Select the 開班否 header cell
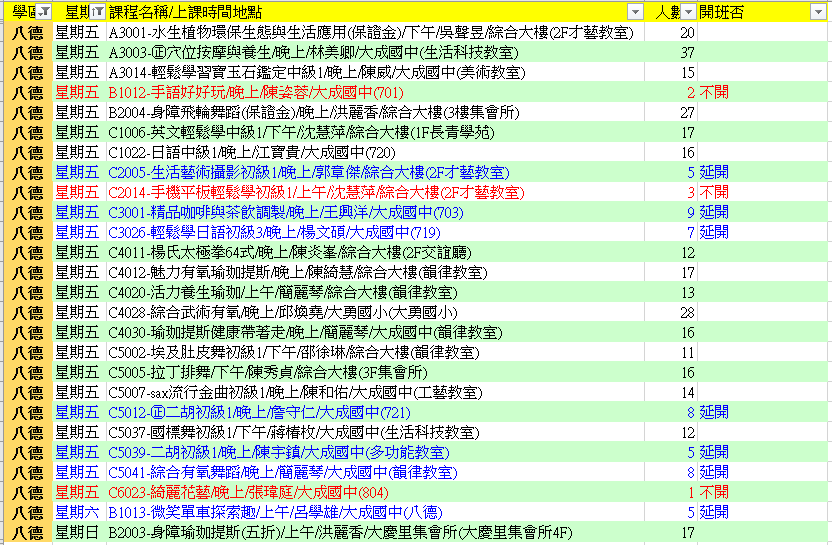The image size is (832, 545). pyautogui.click(x=740, y=11)
